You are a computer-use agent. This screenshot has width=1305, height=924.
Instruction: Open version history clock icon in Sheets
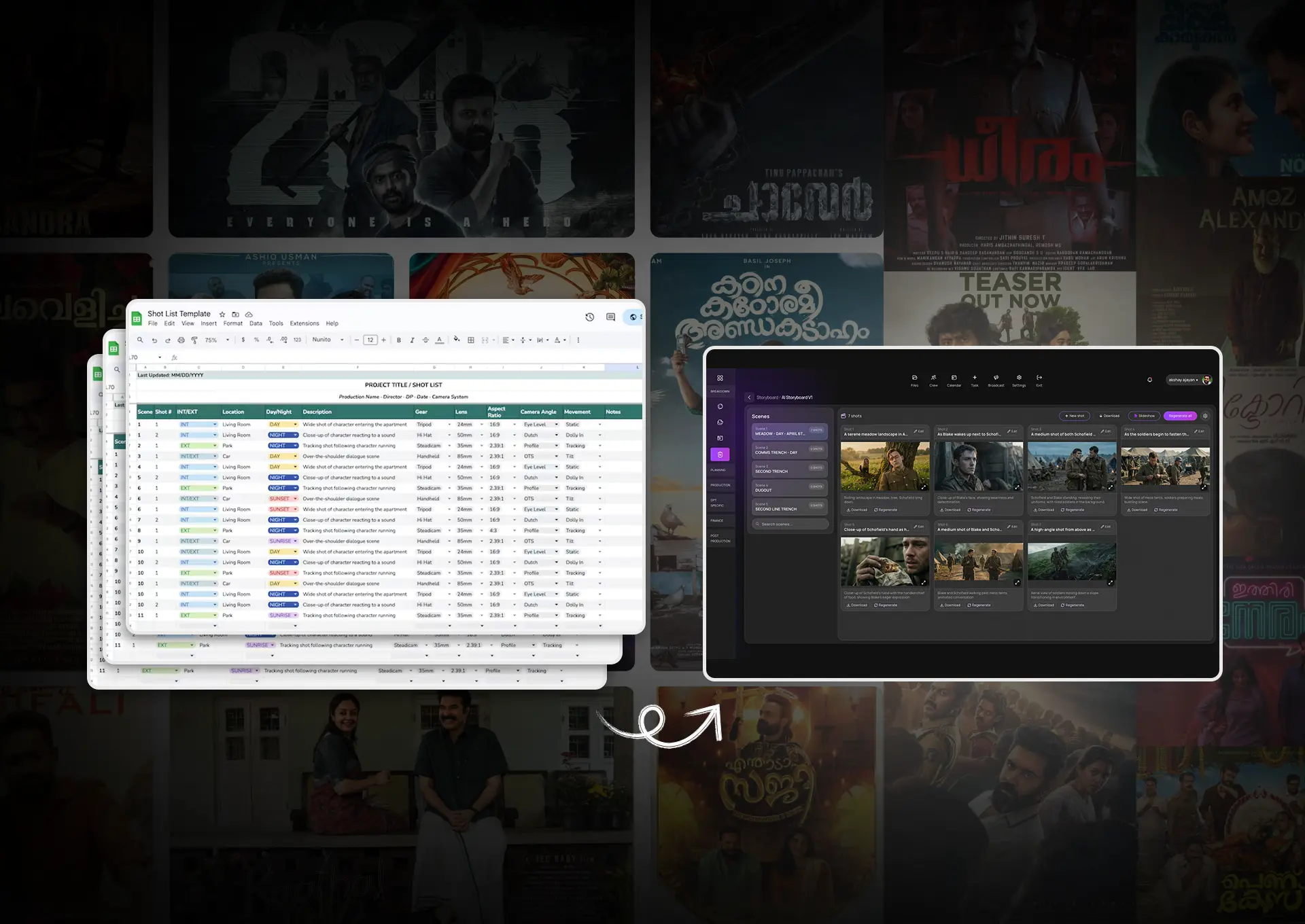(x=589, y=317)
